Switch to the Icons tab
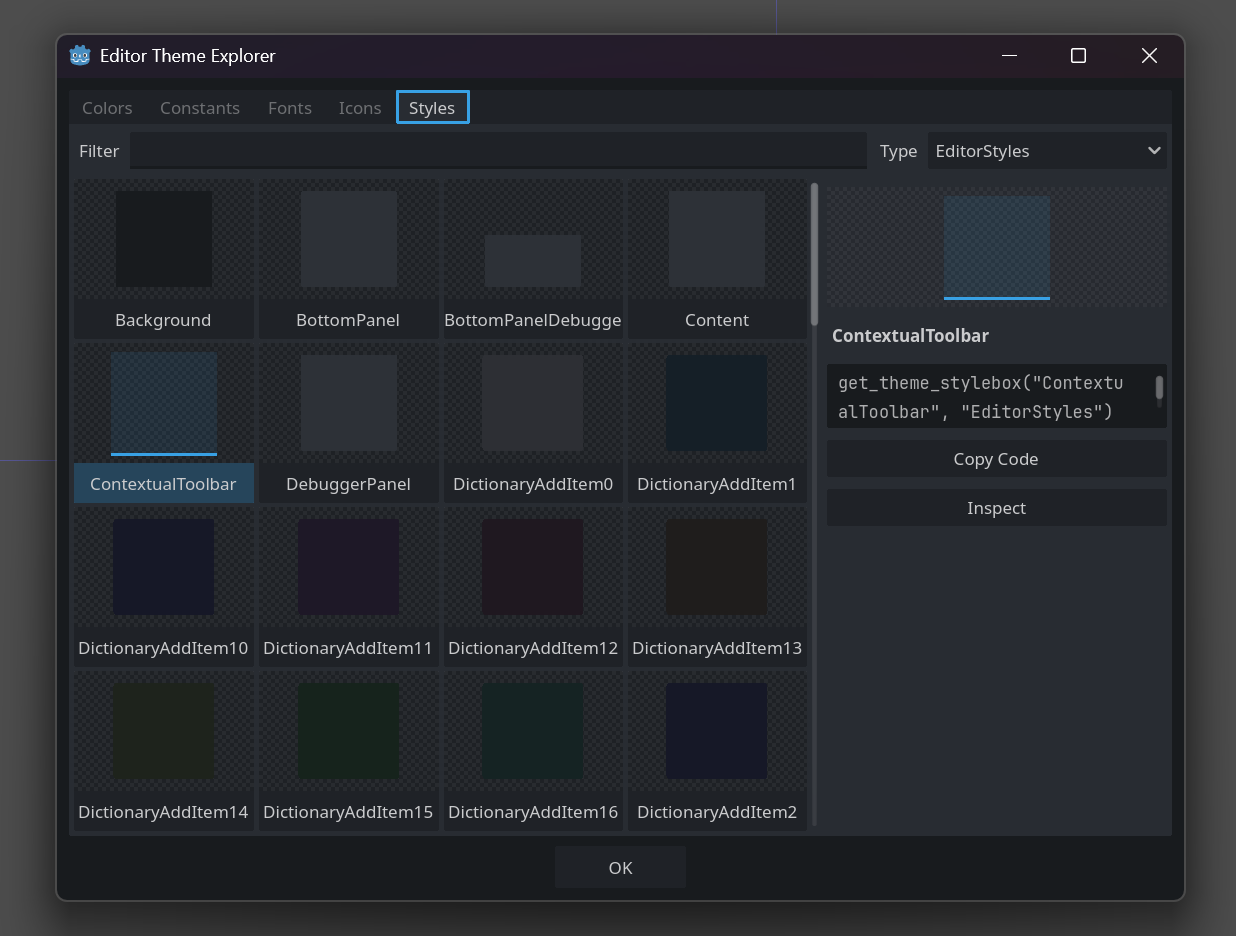The image size is (1236, 936). [x=360, y=108]
